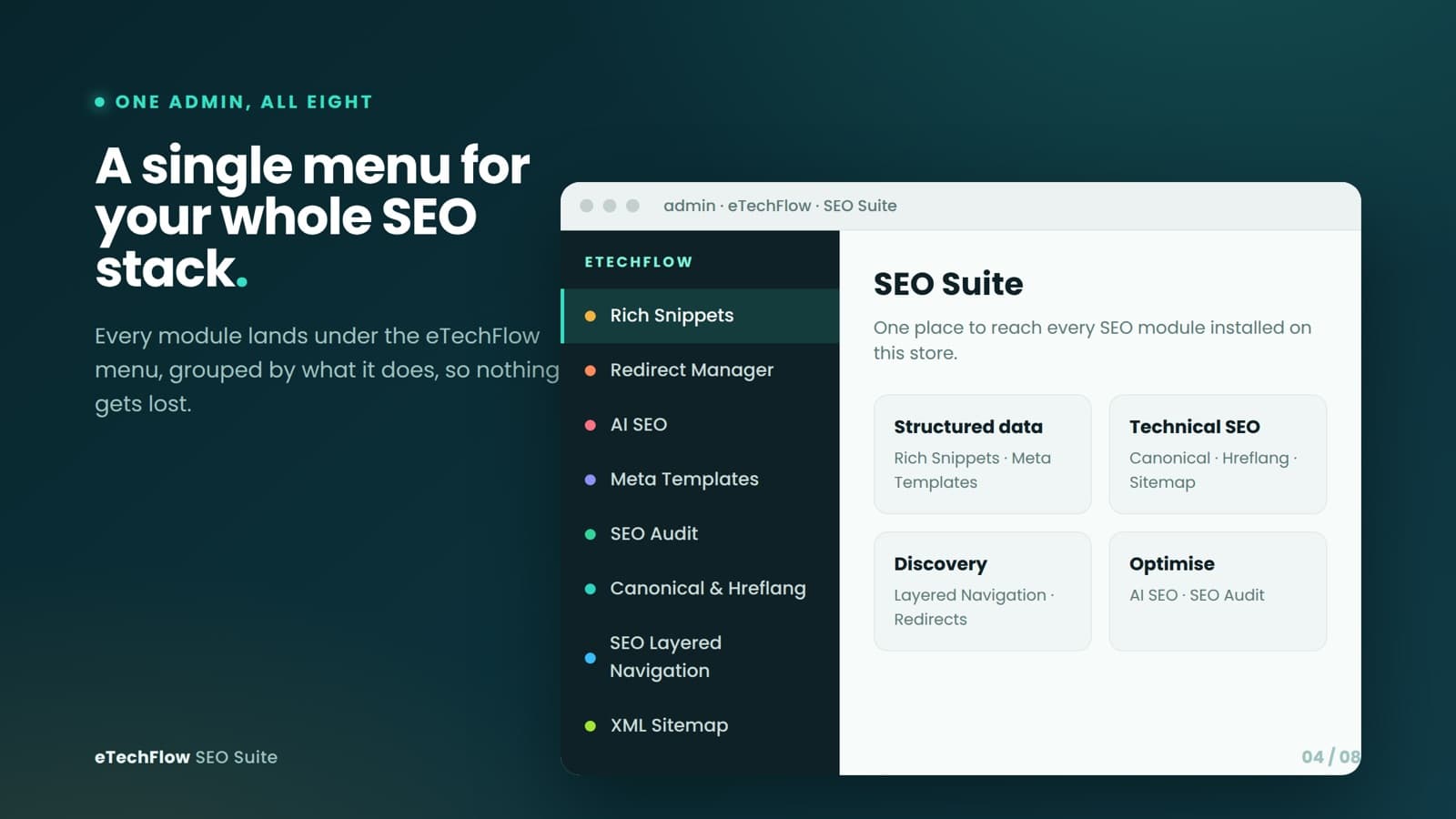Open Meta Templates menu entry
1456x819 pixels.
[701, 480]
